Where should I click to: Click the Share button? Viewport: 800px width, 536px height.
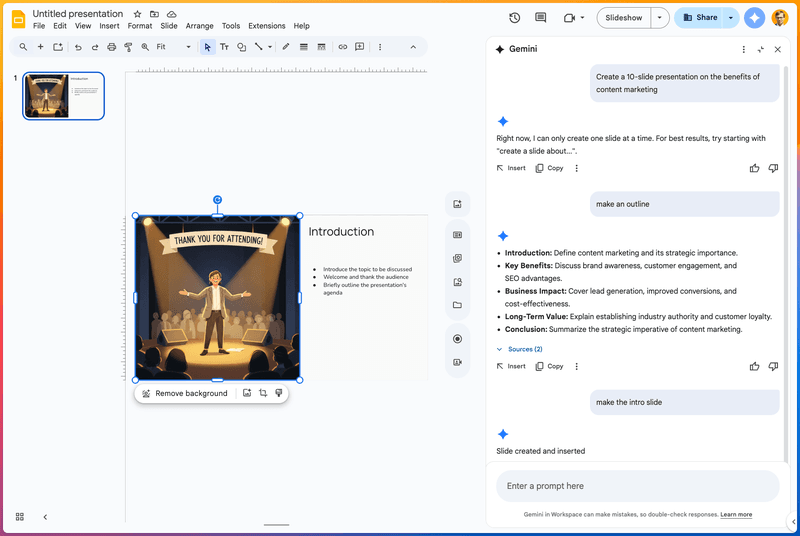coord(700,18)
